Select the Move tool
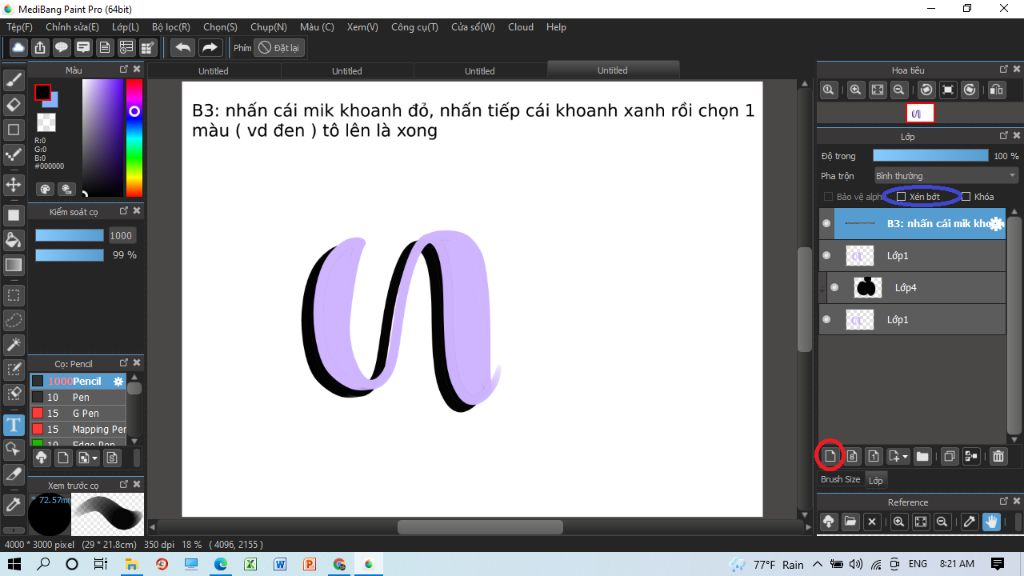The height and width of the screenshot is (576, 1024). click(14, 185)
